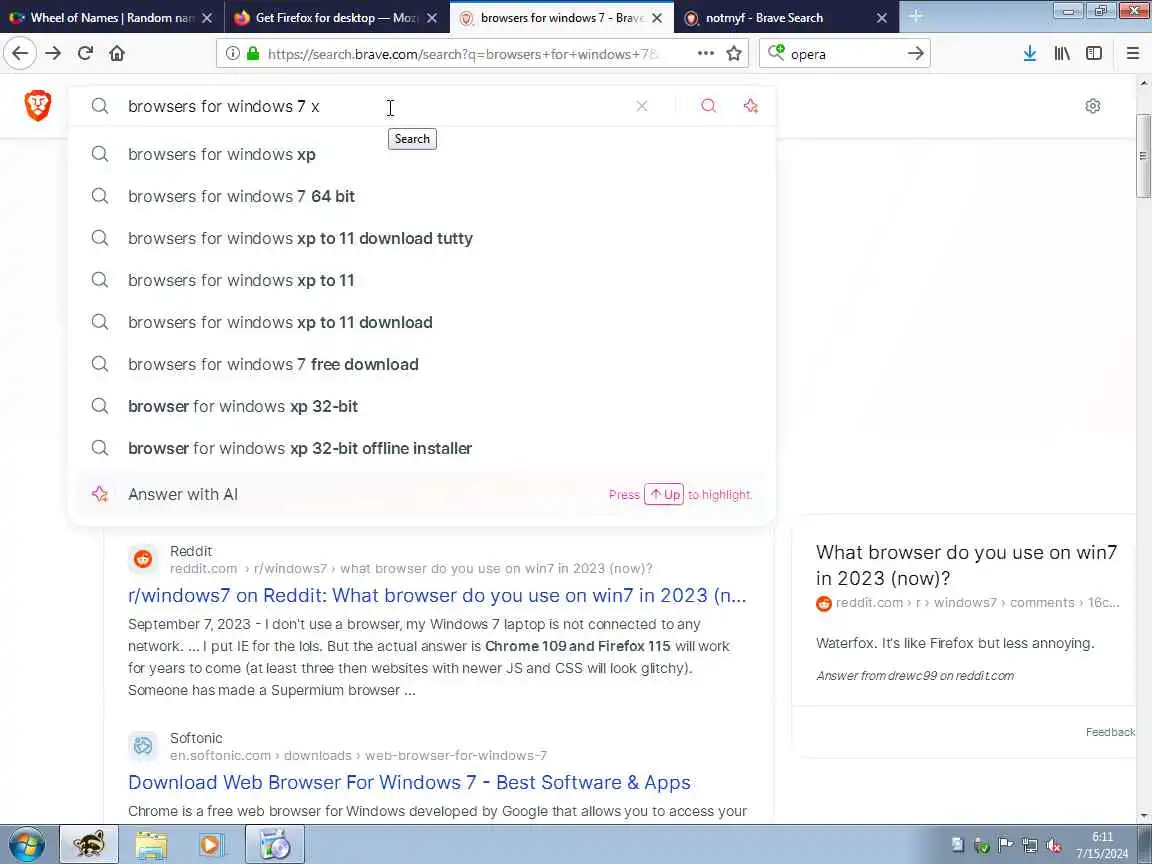Open the Windows Start menu

[26, 845]
